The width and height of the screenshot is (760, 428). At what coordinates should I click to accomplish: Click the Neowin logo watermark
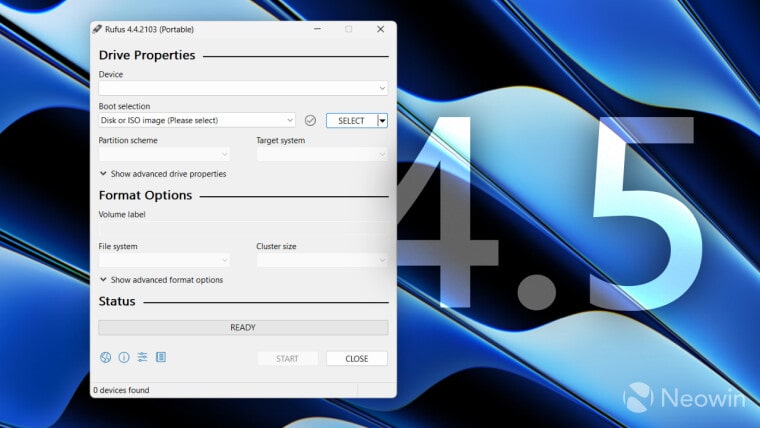685,398
